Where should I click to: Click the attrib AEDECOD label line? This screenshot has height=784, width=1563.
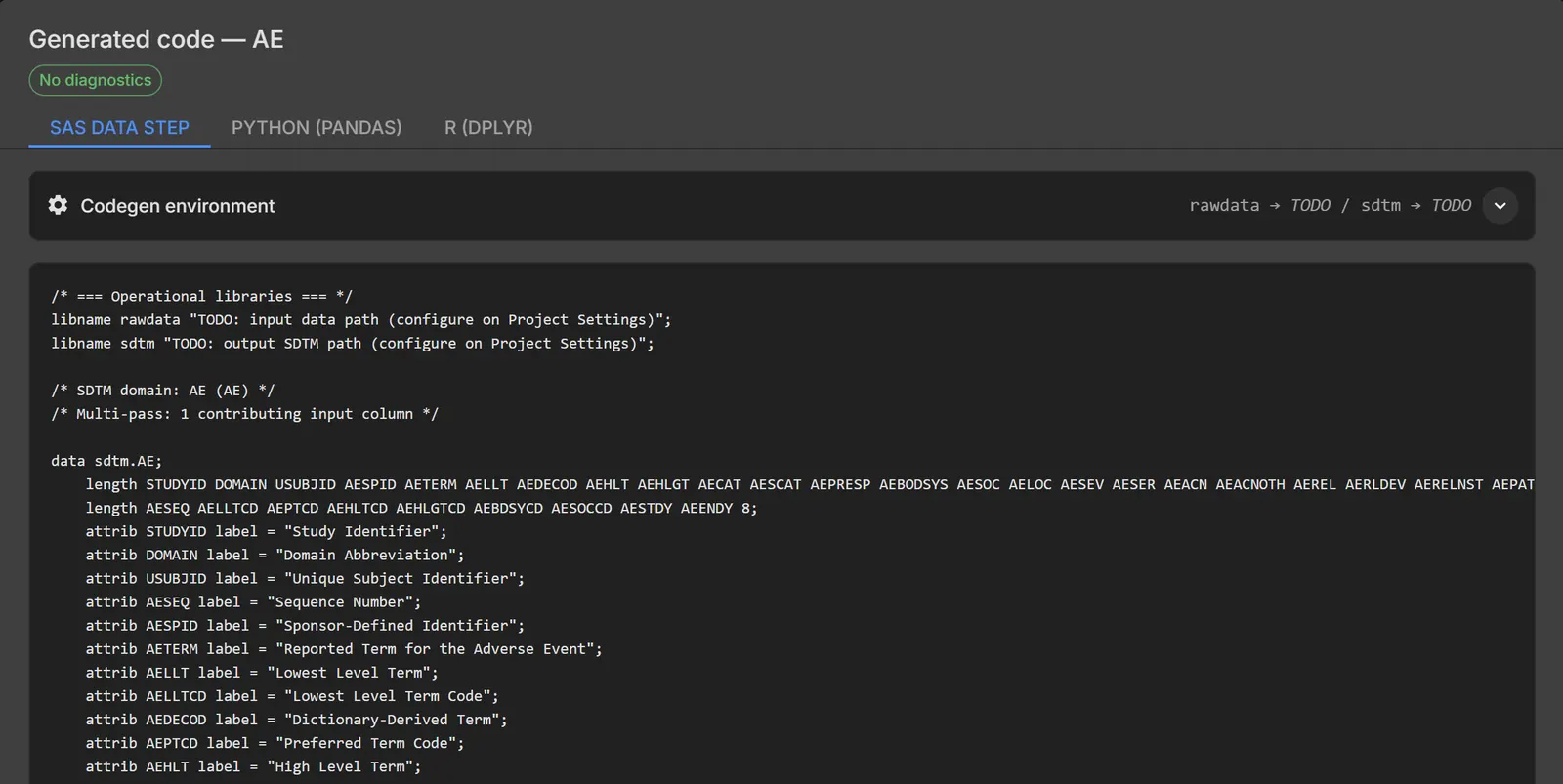point(296,719)
